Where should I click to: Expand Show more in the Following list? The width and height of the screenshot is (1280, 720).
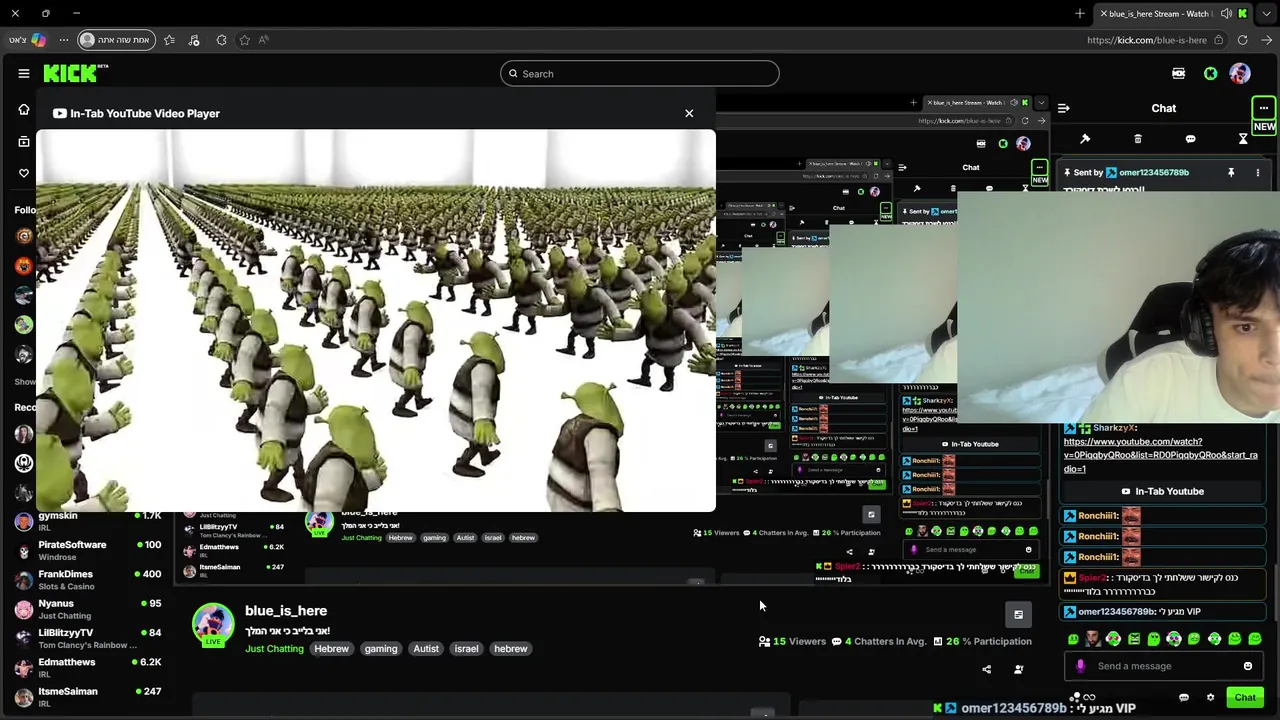coord(25,382)
